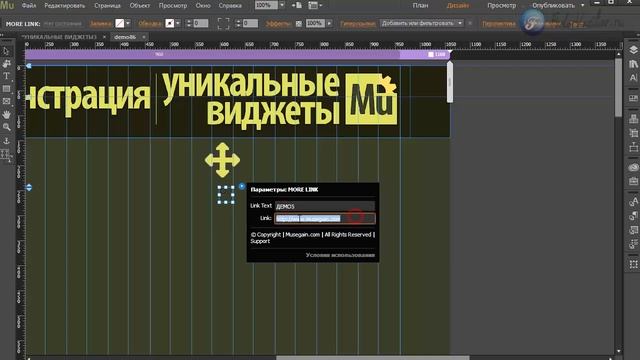640x360 pixels.
Task: Open the Align panel icon
Action: click(x=633, y=119)
